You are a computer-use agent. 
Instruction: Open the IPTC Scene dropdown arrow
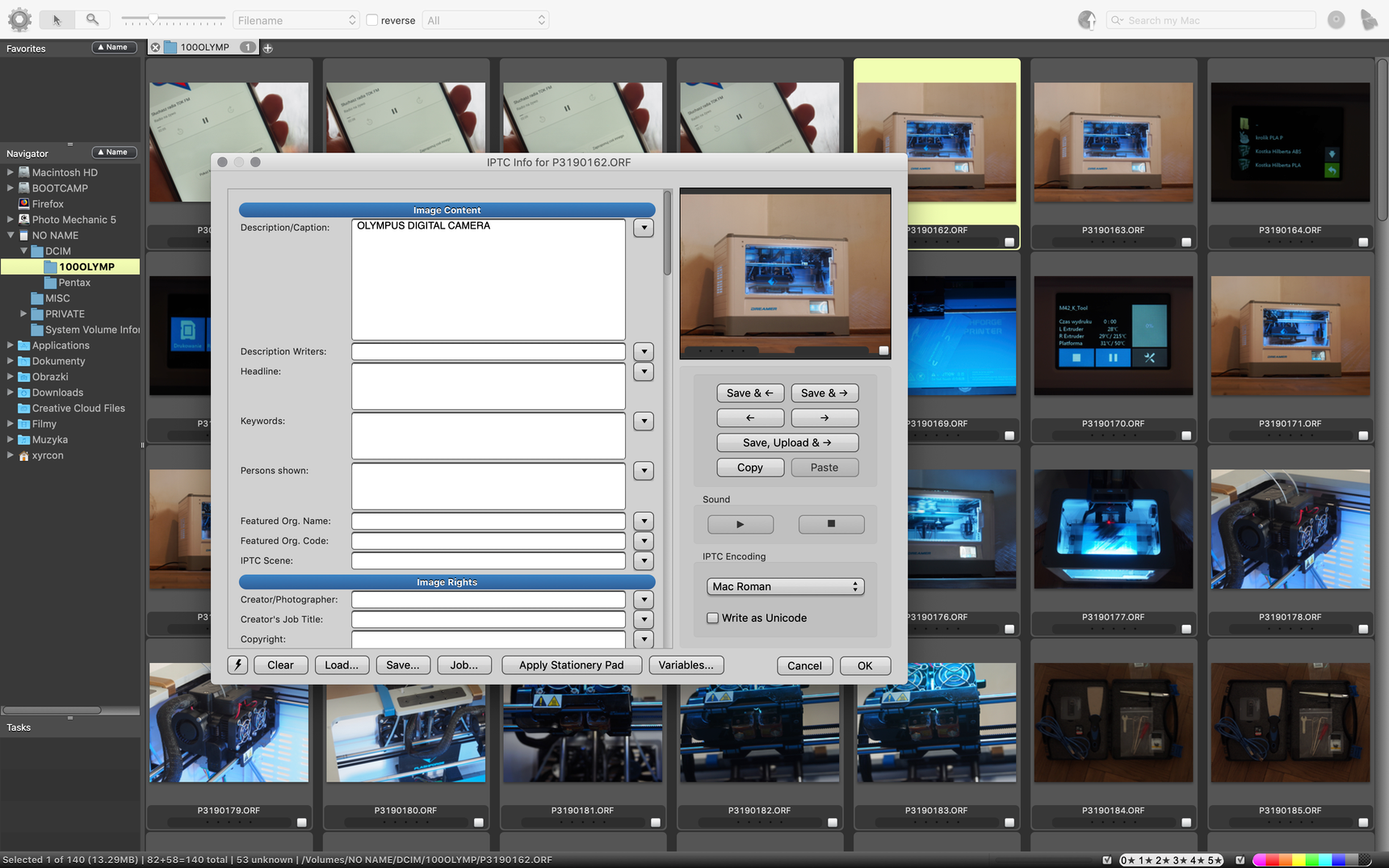pos(644,560)
